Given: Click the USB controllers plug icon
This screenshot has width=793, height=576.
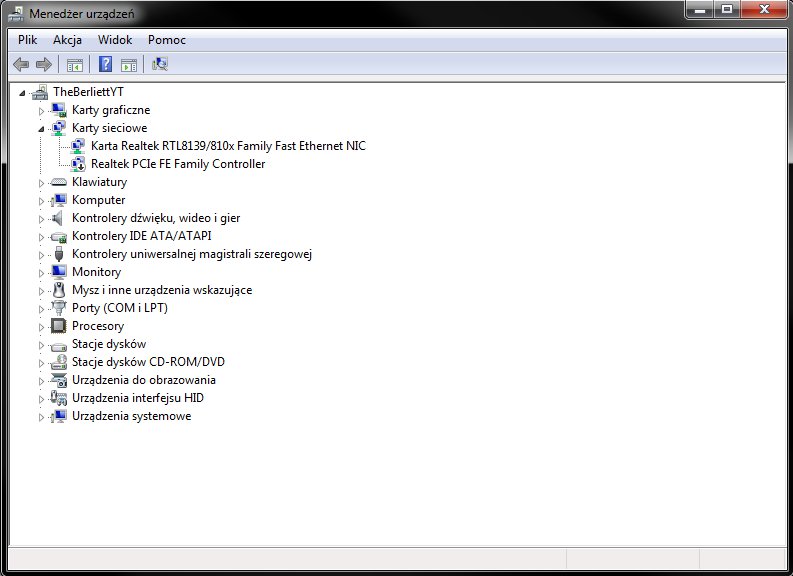Looking at the screenshot, I should [x=59, y=254].
